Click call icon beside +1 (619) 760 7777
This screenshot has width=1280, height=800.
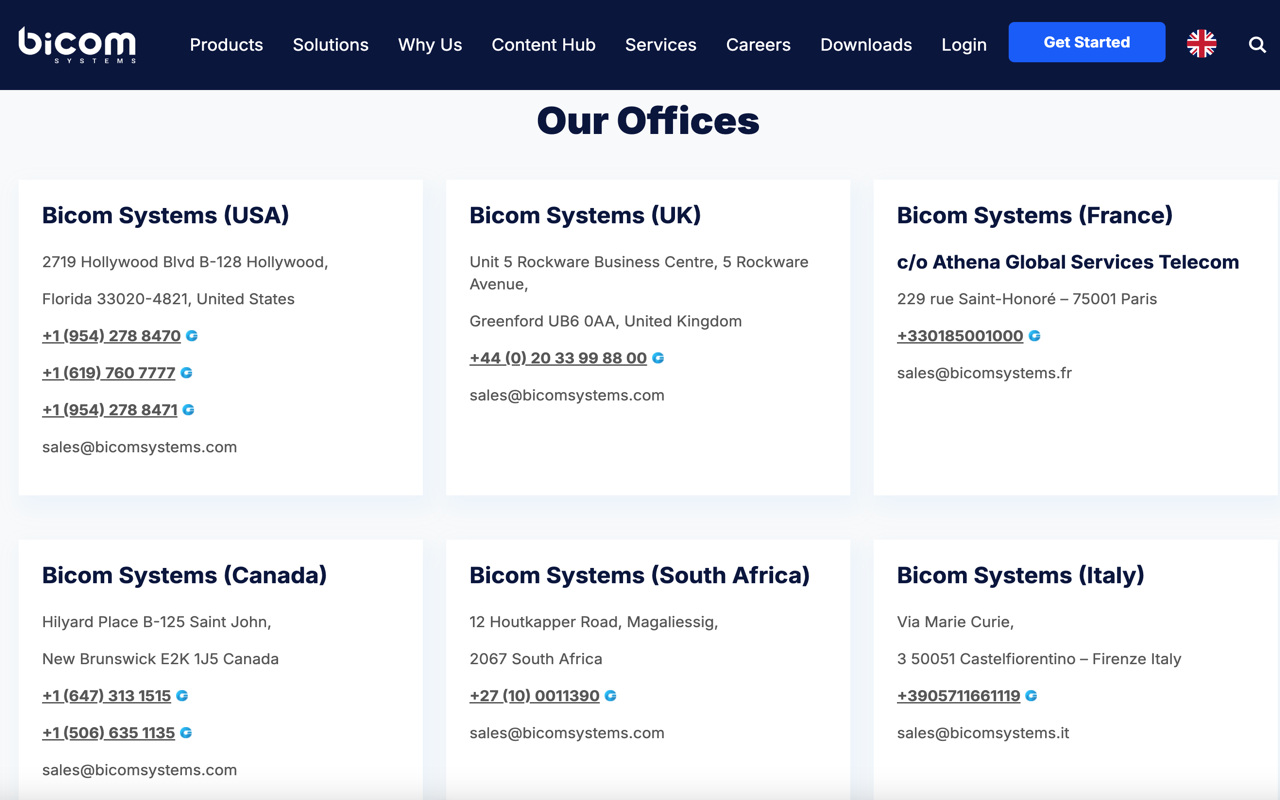coord(186,373)
